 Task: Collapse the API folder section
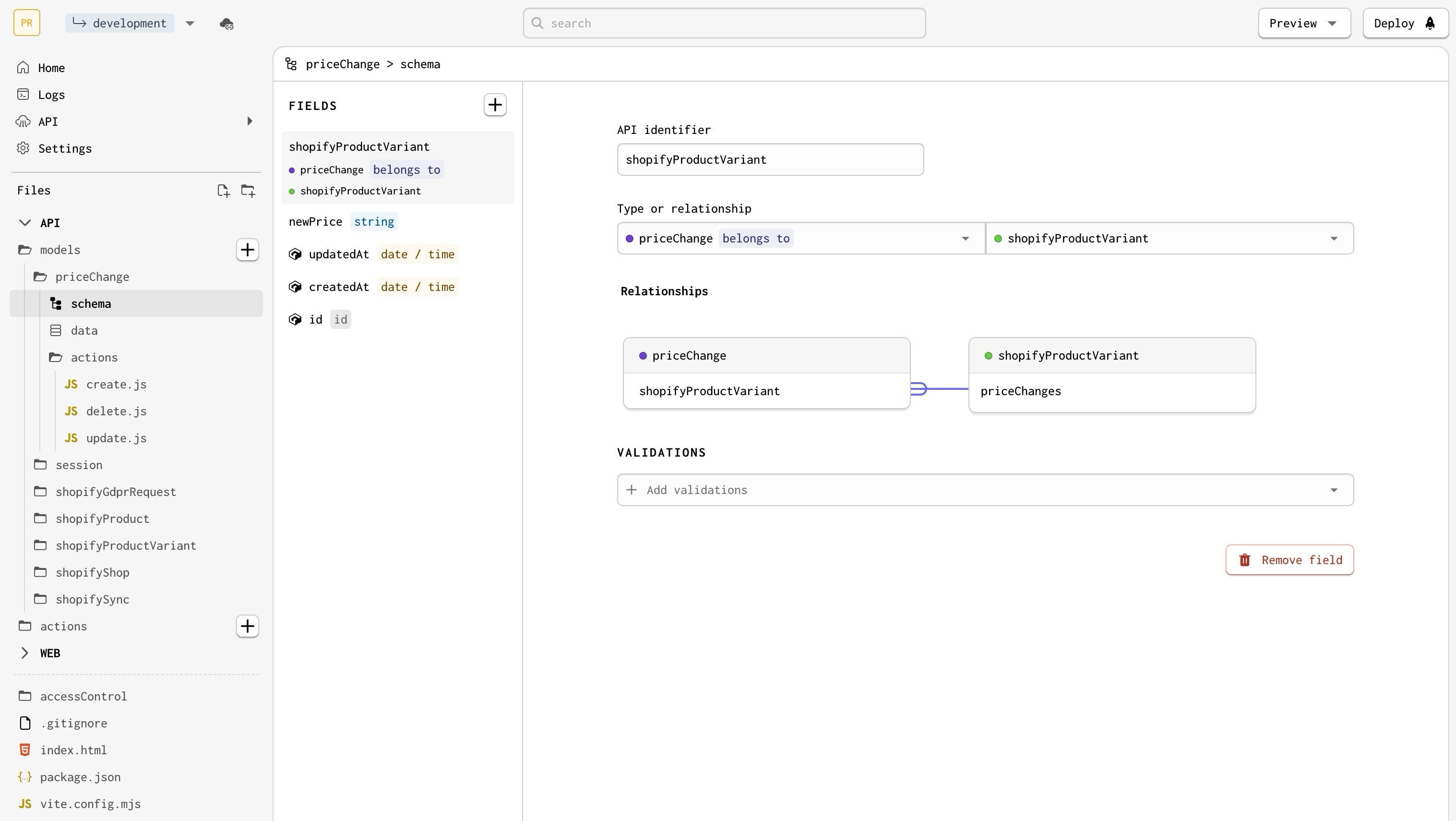click(25, 223)
